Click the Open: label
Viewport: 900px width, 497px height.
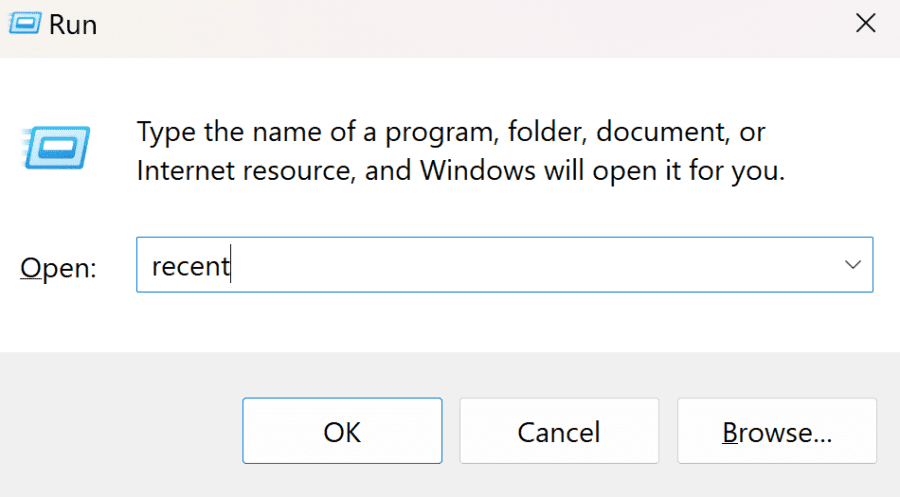[59, 268]
